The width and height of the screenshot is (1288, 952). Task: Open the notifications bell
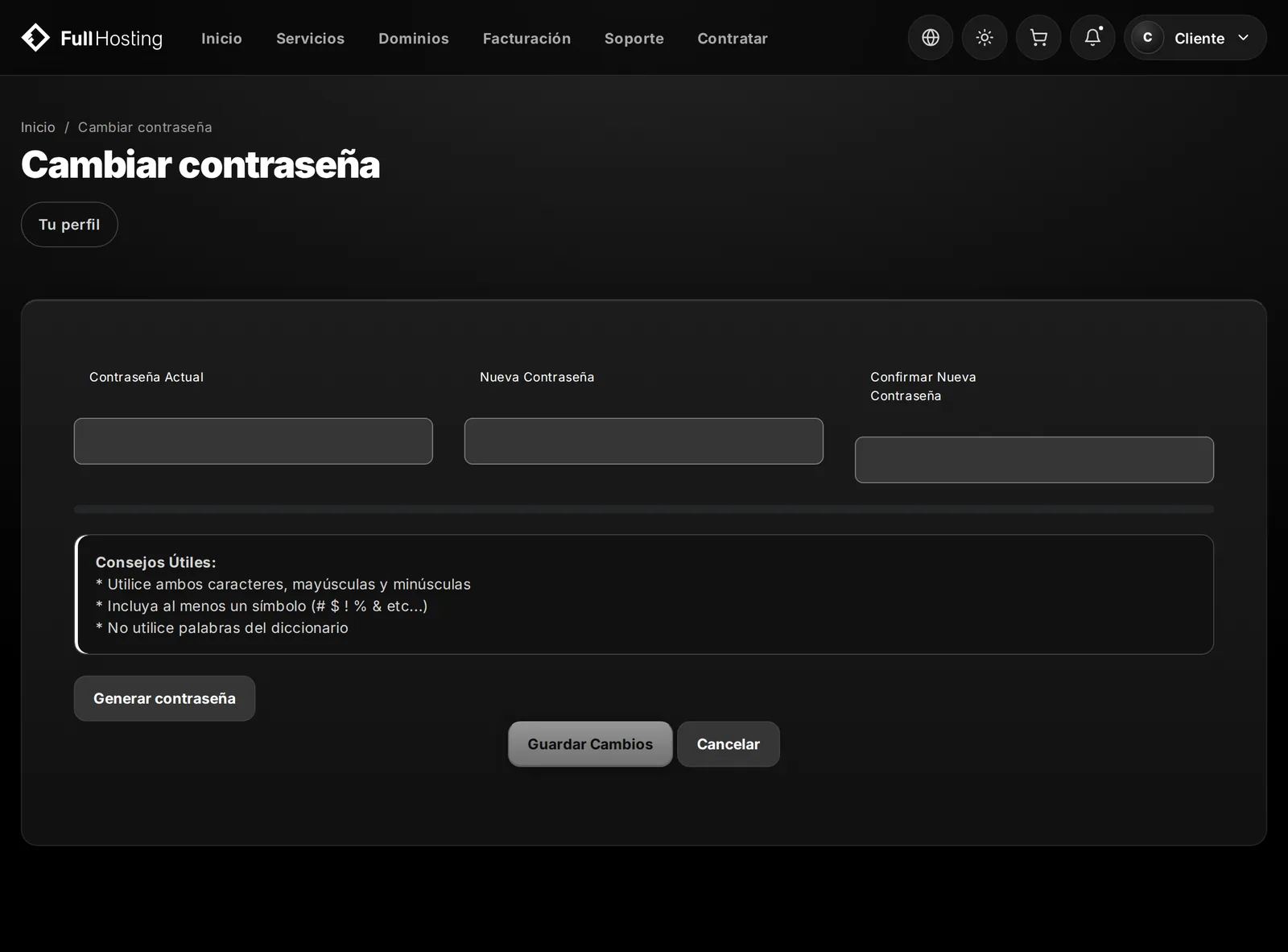click(x=1092, y=38)
